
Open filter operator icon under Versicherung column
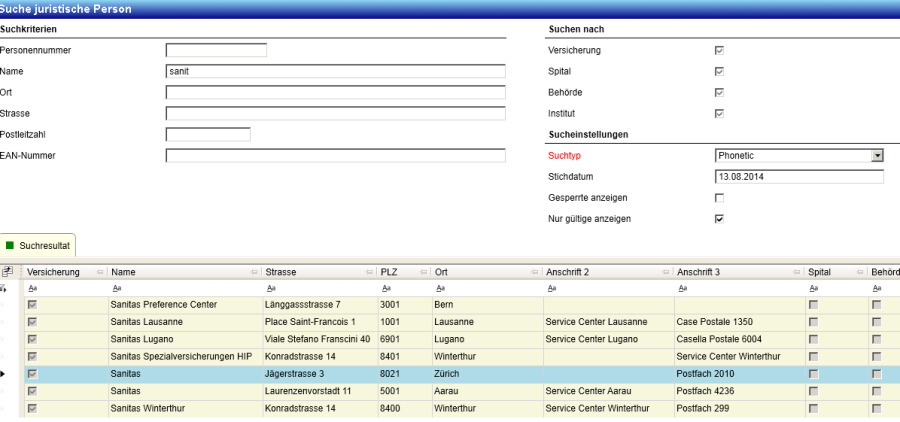(x=32, y=288)
